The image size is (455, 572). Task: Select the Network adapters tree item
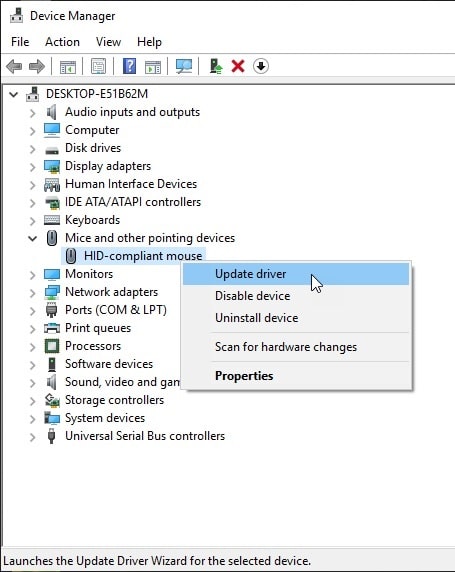tap(111, 292)
